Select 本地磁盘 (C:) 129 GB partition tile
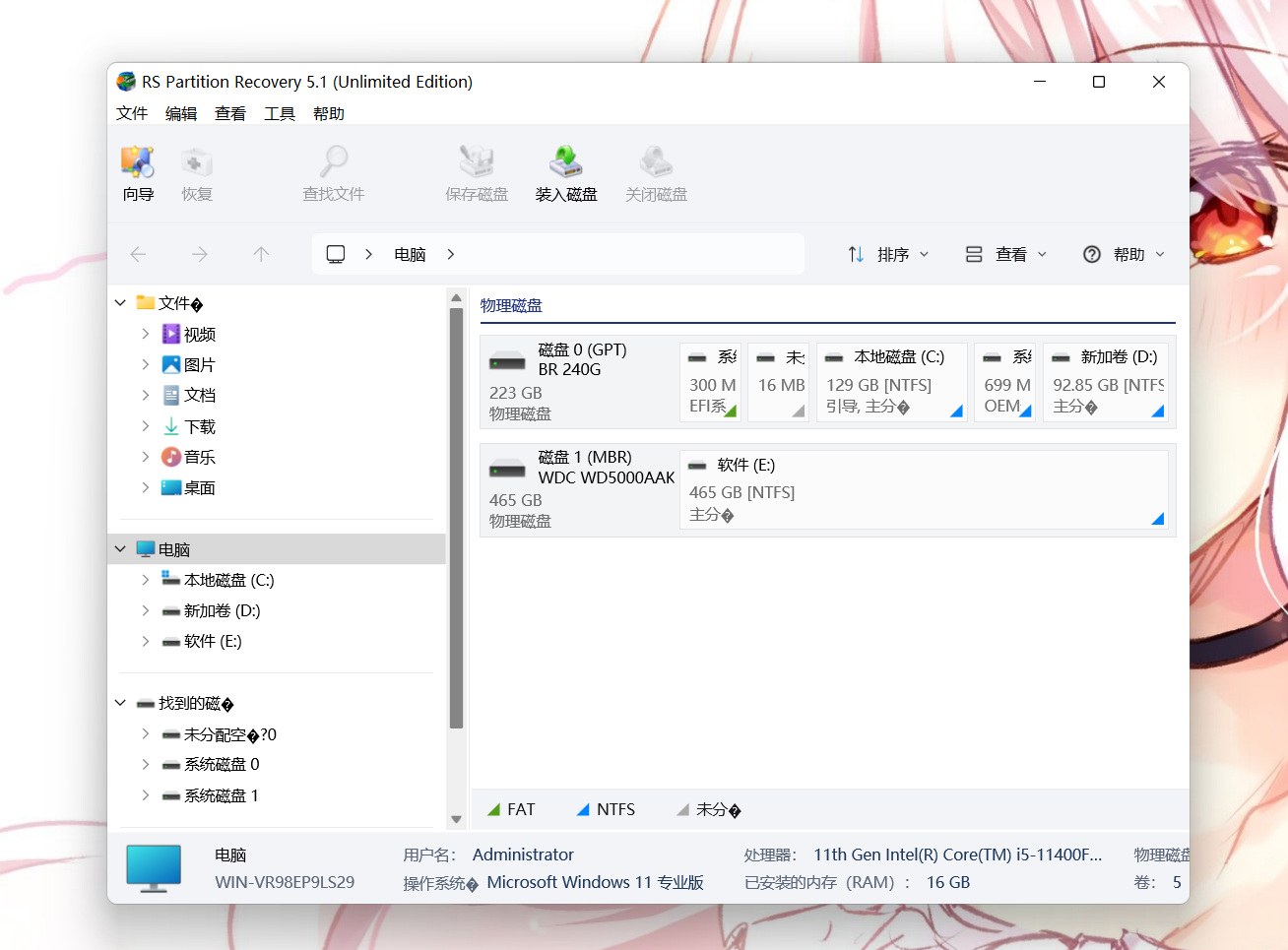 pos(891,382)
